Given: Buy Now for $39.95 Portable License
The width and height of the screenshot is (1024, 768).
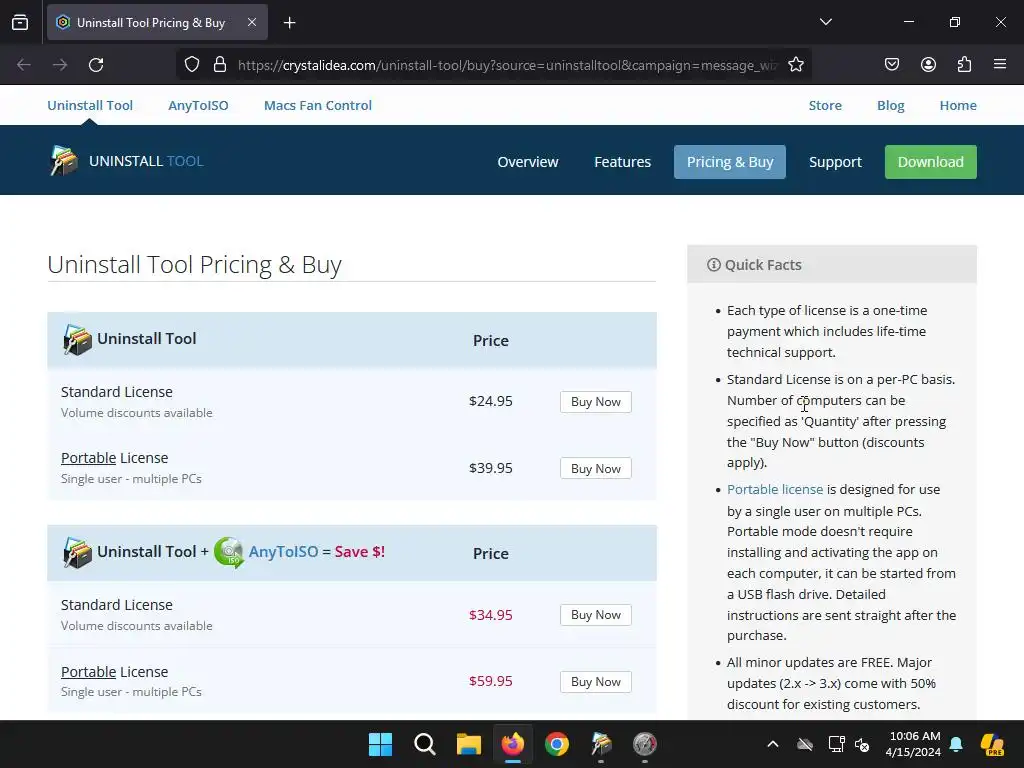Looking at the screenshot, I should [x=596, y=468].
